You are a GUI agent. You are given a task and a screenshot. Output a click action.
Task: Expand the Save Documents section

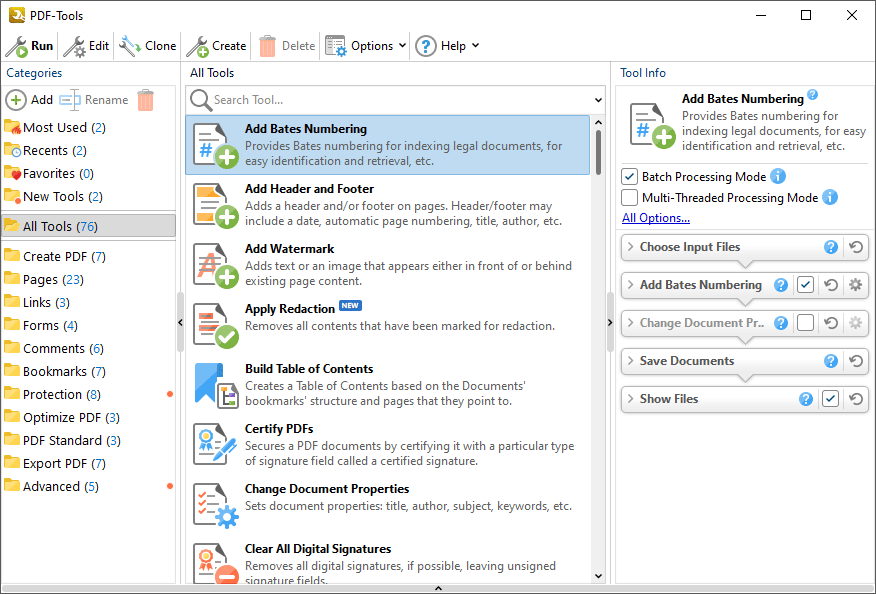click(630, 361)
